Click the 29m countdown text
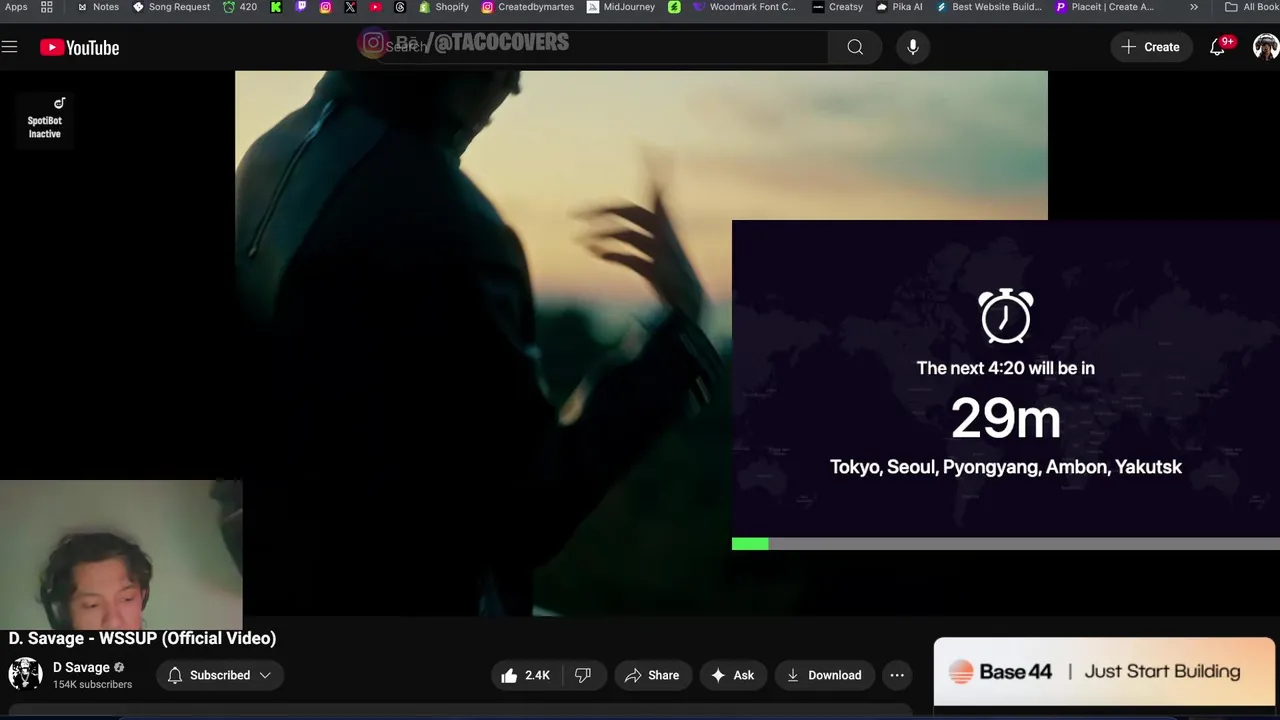Screen dimensions: 1280x720 [x=1005, y=418]
